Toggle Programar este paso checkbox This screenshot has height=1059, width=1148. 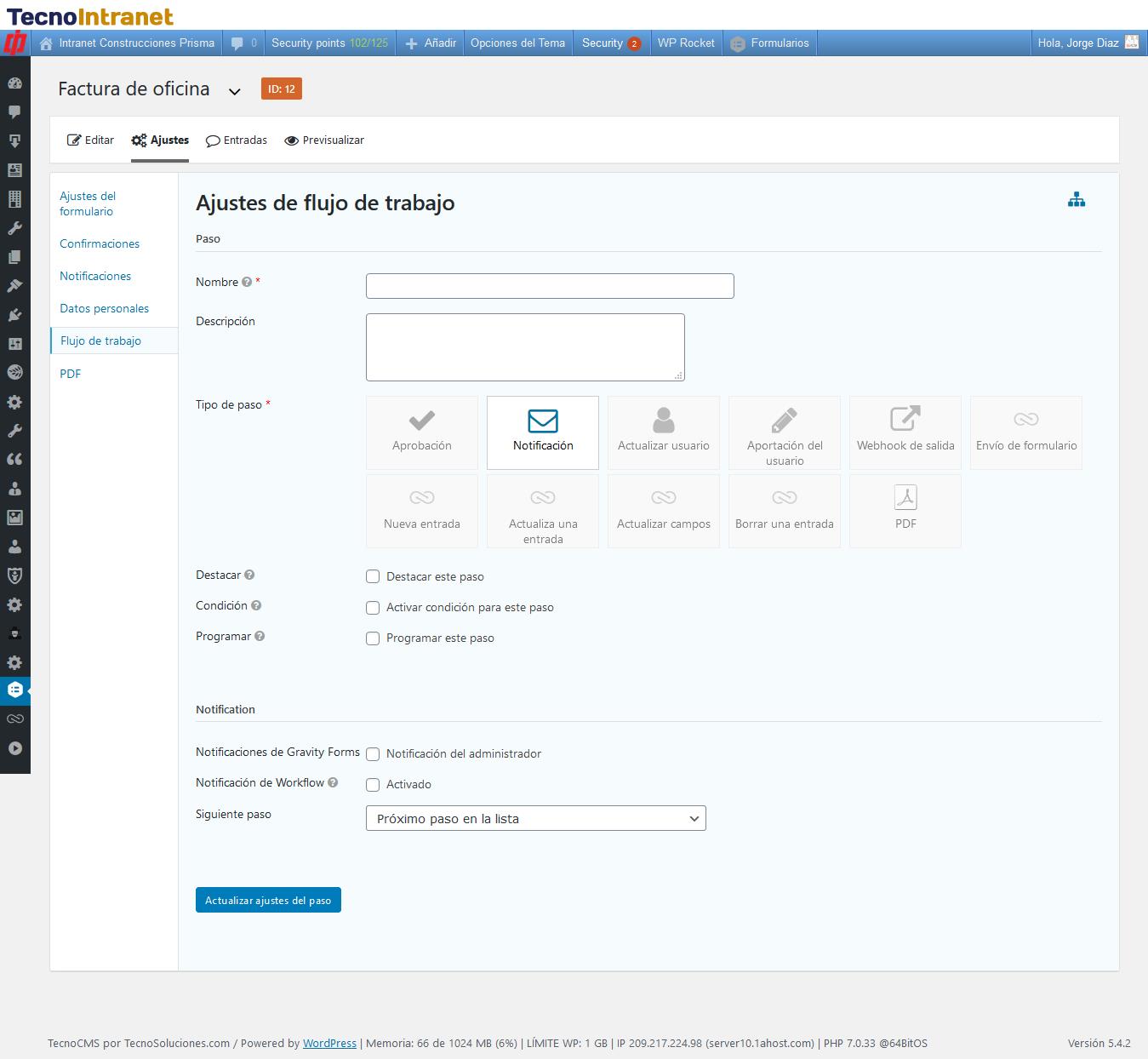[373, 638]
